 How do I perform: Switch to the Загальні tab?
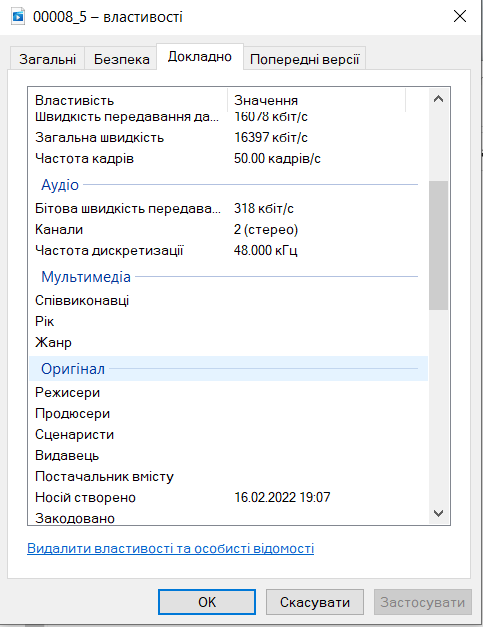(48, 59)
